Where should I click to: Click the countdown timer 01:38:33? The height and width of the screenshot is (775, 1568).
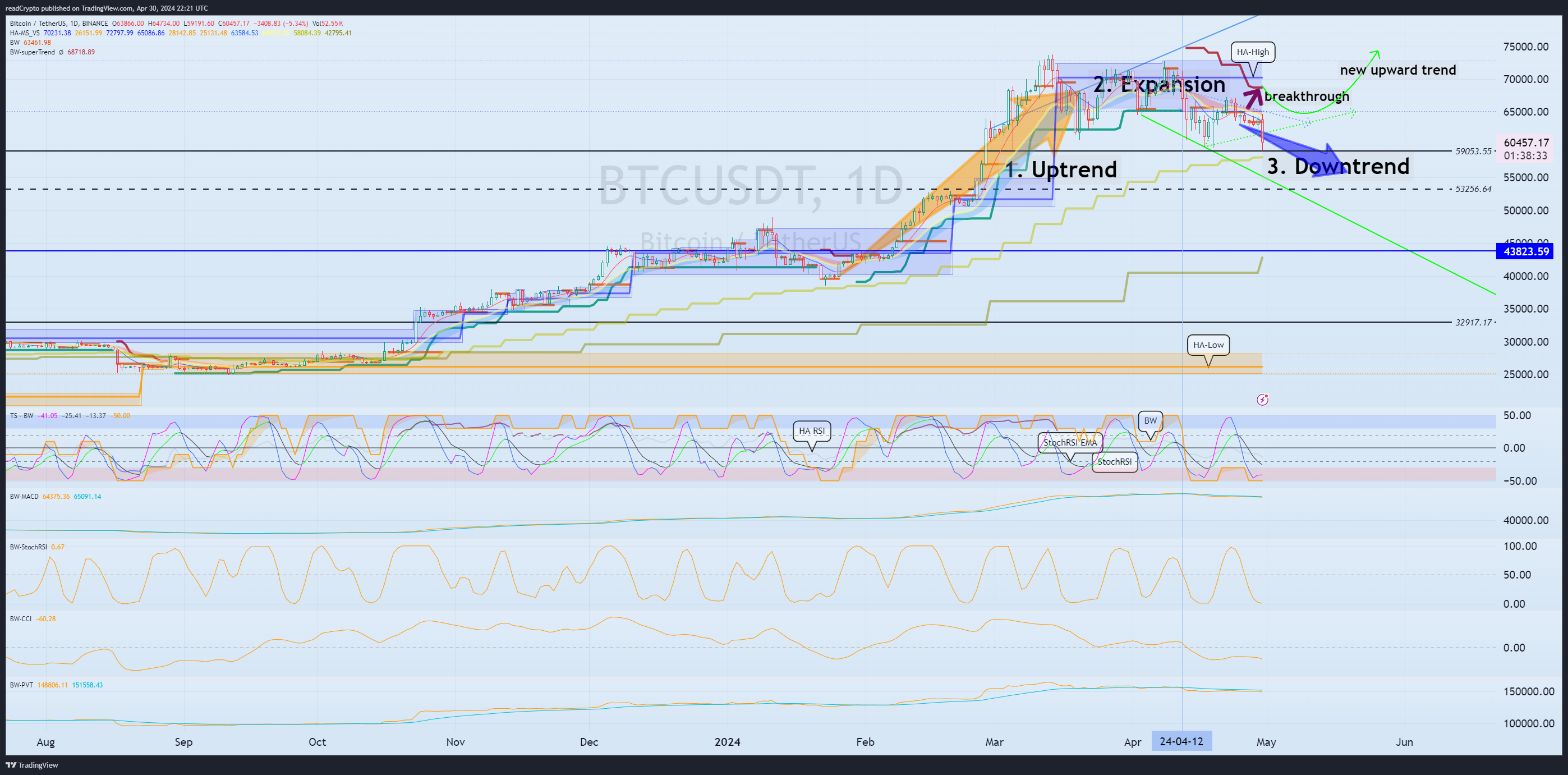pyautogui.click(x=1526, y=156)
